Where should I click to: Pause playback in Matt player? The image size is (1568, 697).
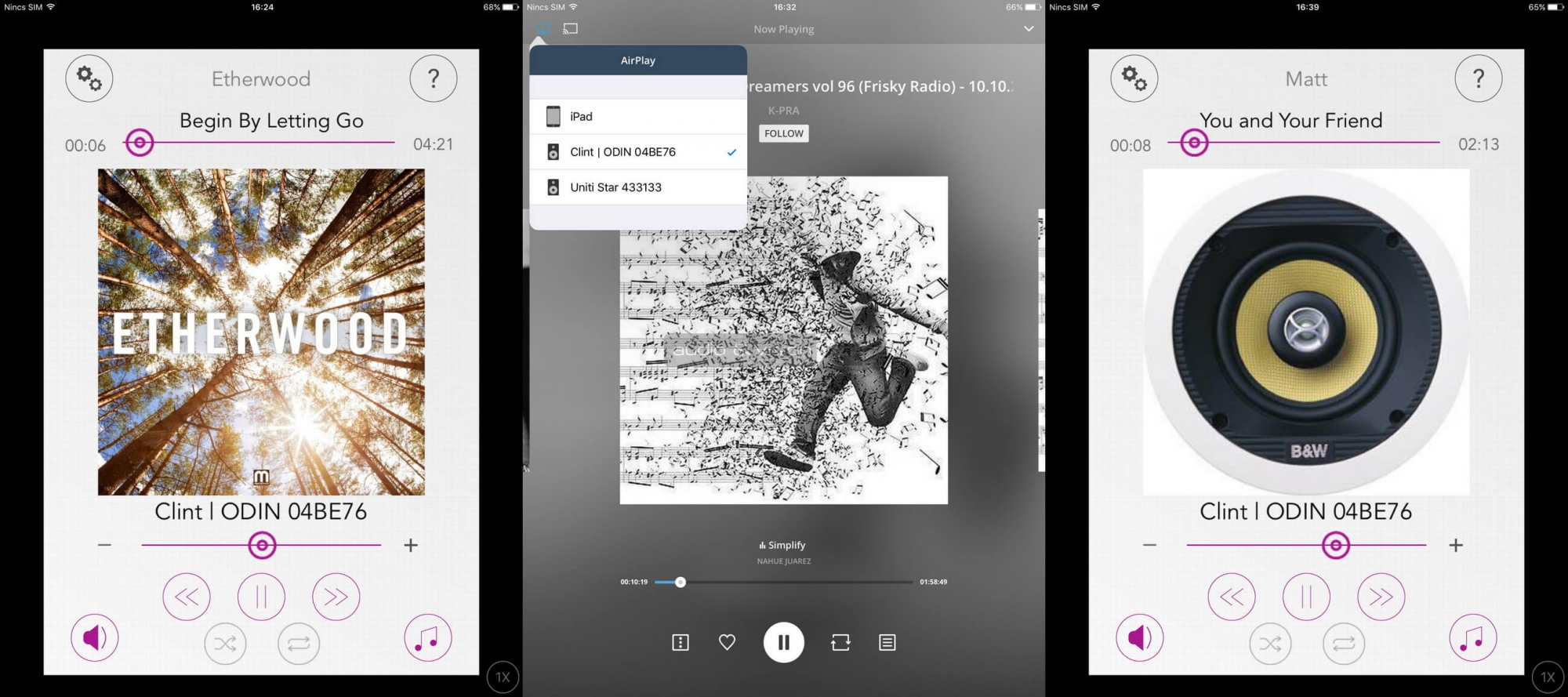(1306, 597)
